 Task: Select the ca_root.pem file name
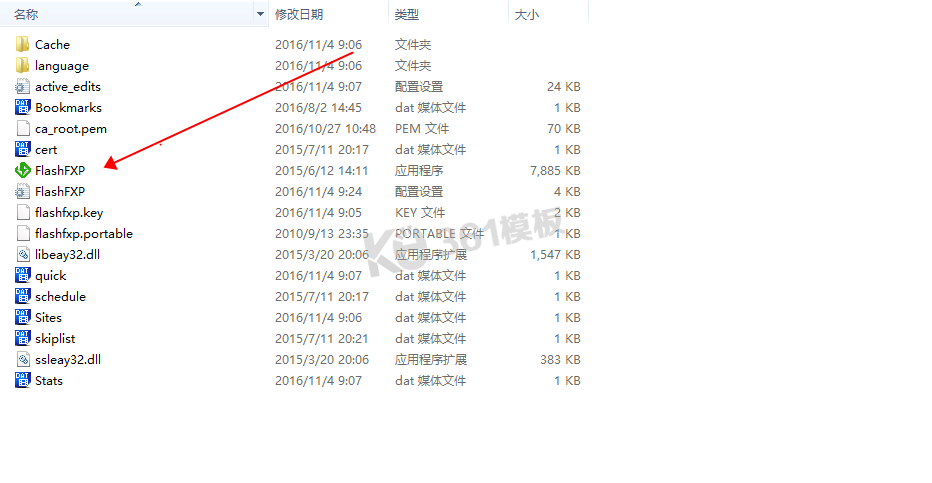[x=71, y=129]
